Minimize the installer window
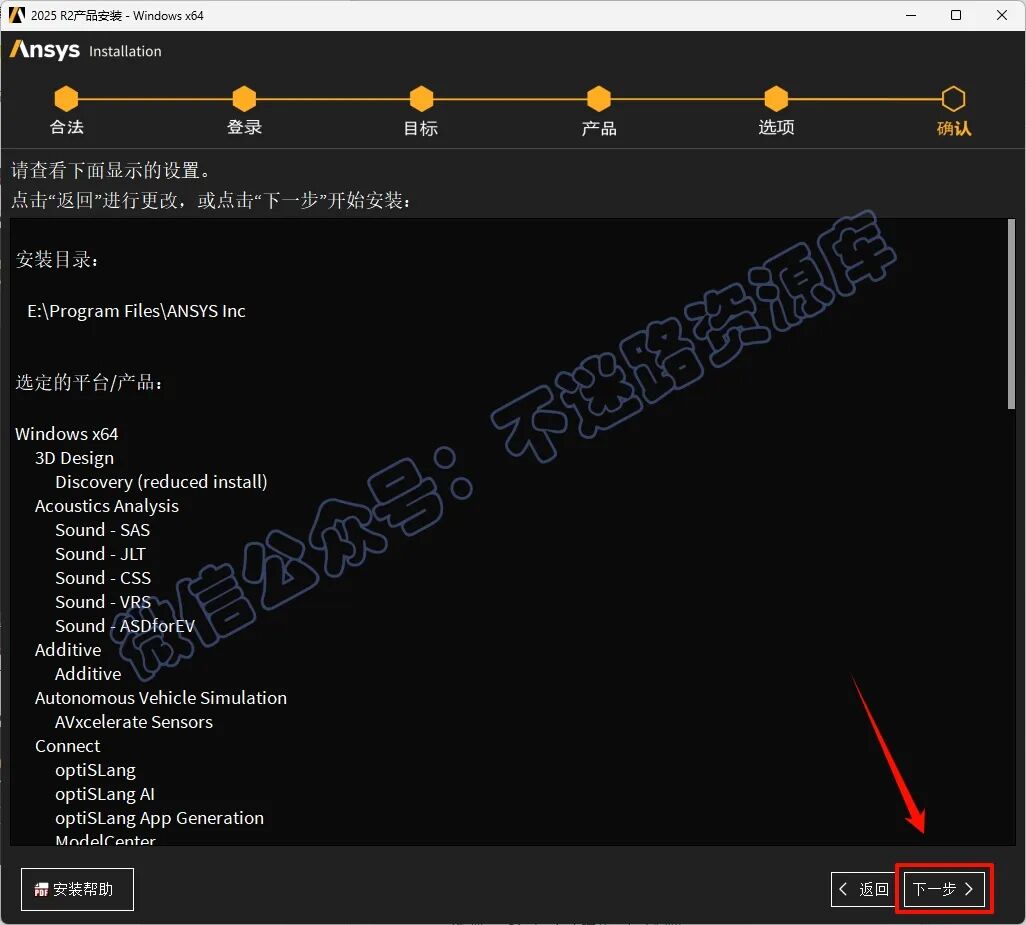The image size is (1026, 925). tap(911, 15)
